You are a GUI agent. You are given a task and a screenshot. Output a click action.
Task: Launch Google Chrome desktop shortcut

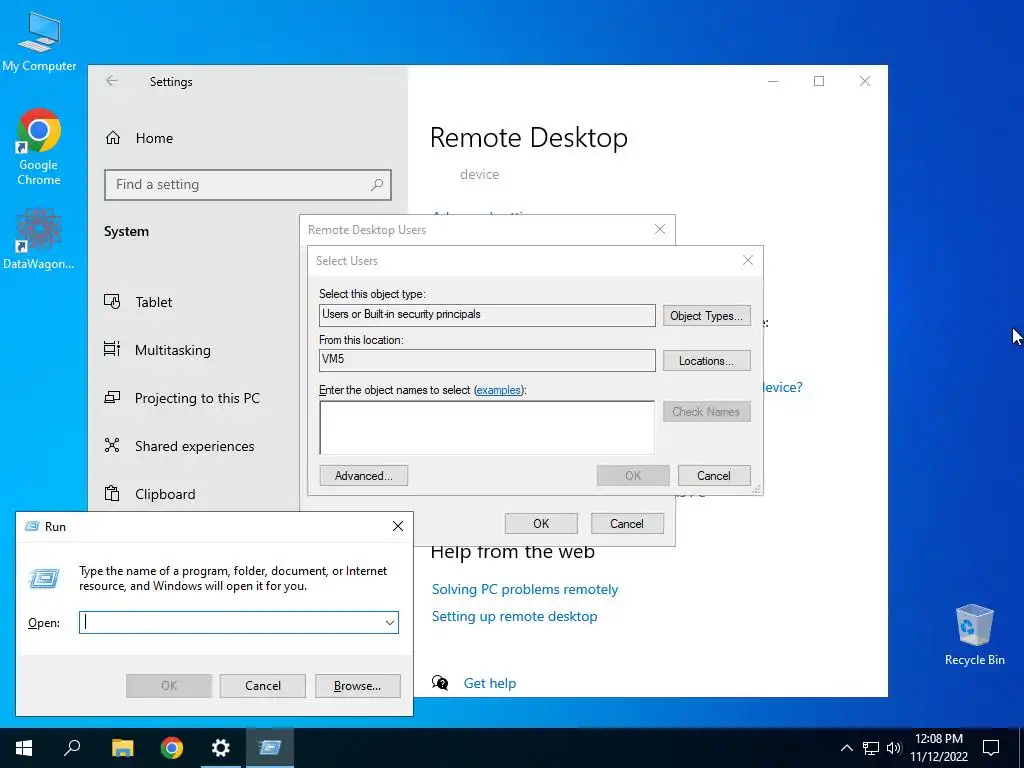click(39, 147)
